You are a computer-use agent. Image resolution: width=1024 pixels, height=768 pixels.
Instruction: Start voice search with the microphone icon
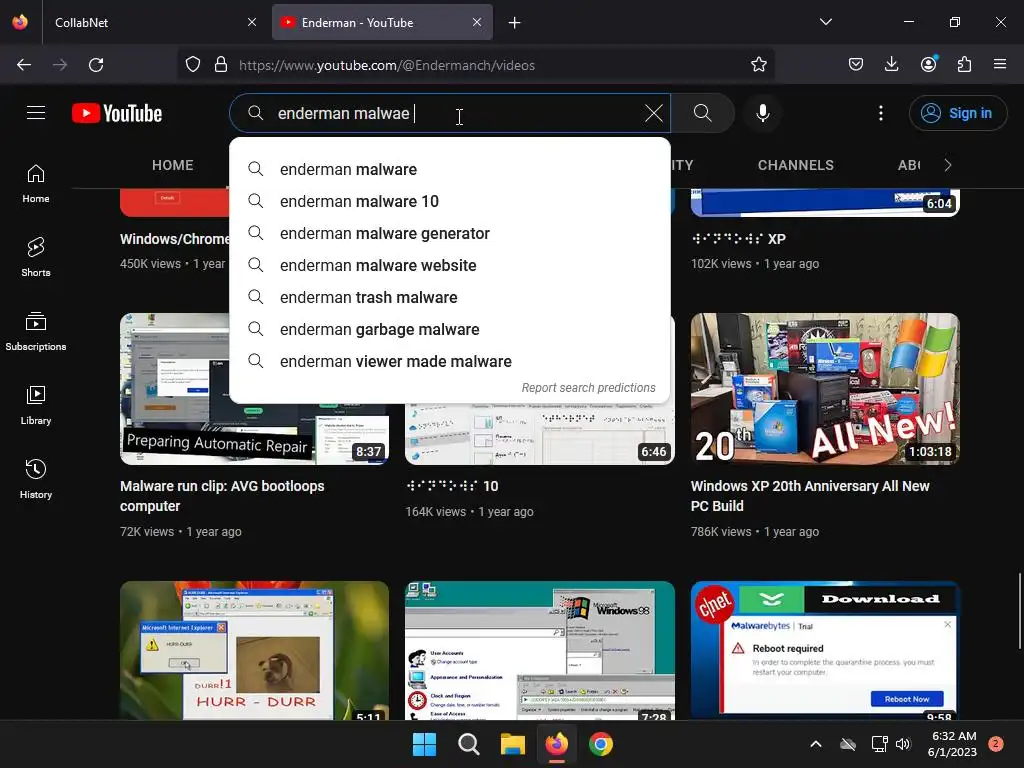click(x=762, y=113)
